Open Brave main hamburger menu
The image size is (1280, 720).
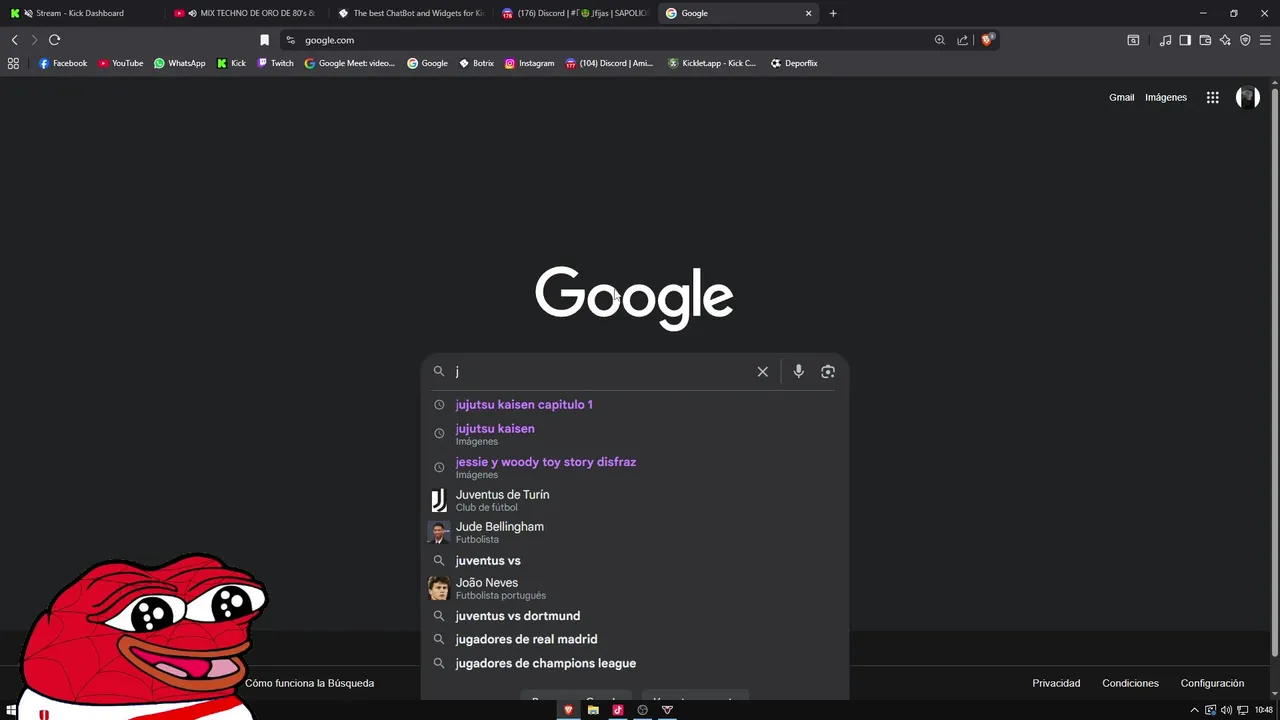click(1265, 40)
